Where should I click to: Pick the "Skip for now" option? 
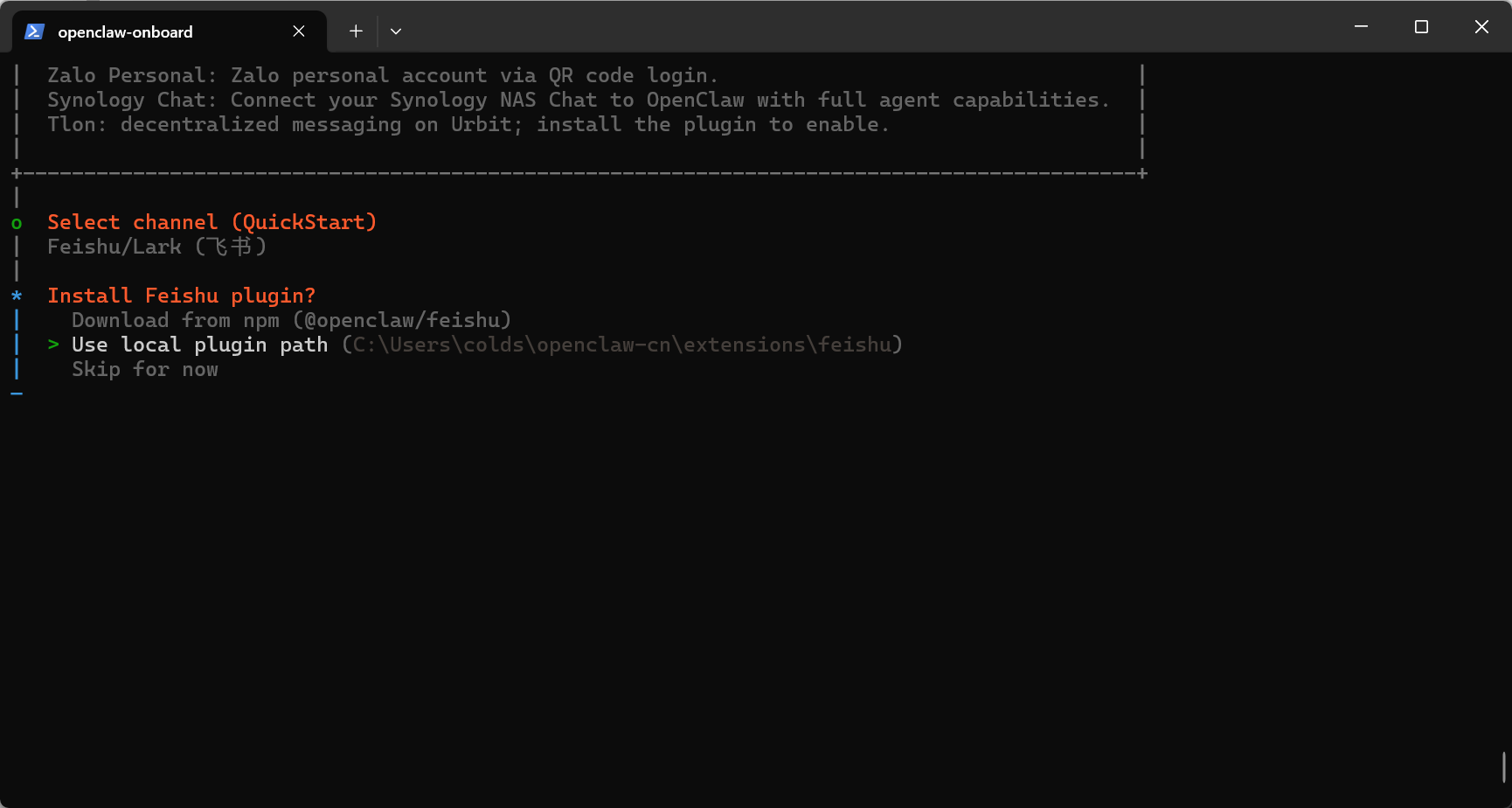[x=145, y=370]
